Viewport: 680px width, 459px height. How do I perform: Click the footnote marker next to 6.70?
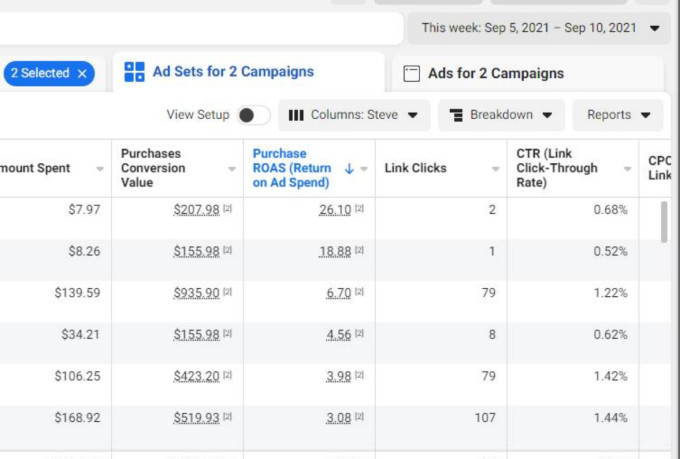360,292
